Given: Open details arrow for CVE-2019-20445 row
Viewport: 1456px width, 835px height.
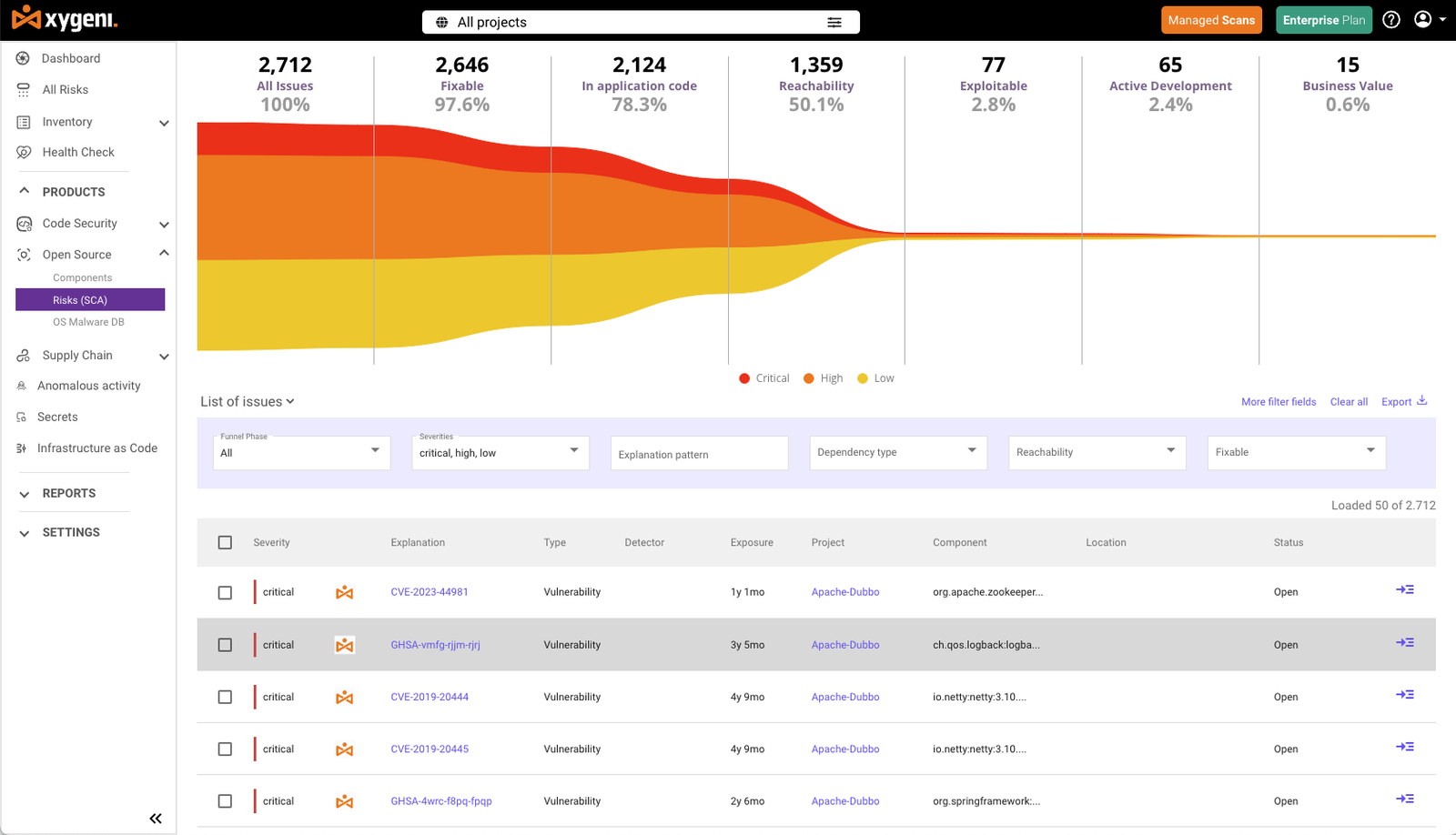Looking at the screenshot, I should click(x=1405, y=747).
